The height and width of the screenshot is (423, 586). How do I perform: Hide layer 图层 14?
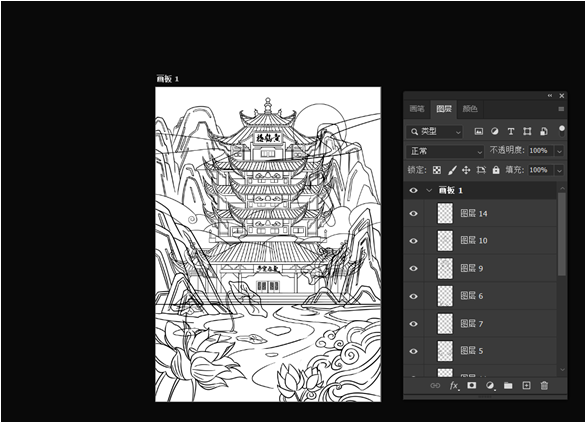tap(413, 213)
